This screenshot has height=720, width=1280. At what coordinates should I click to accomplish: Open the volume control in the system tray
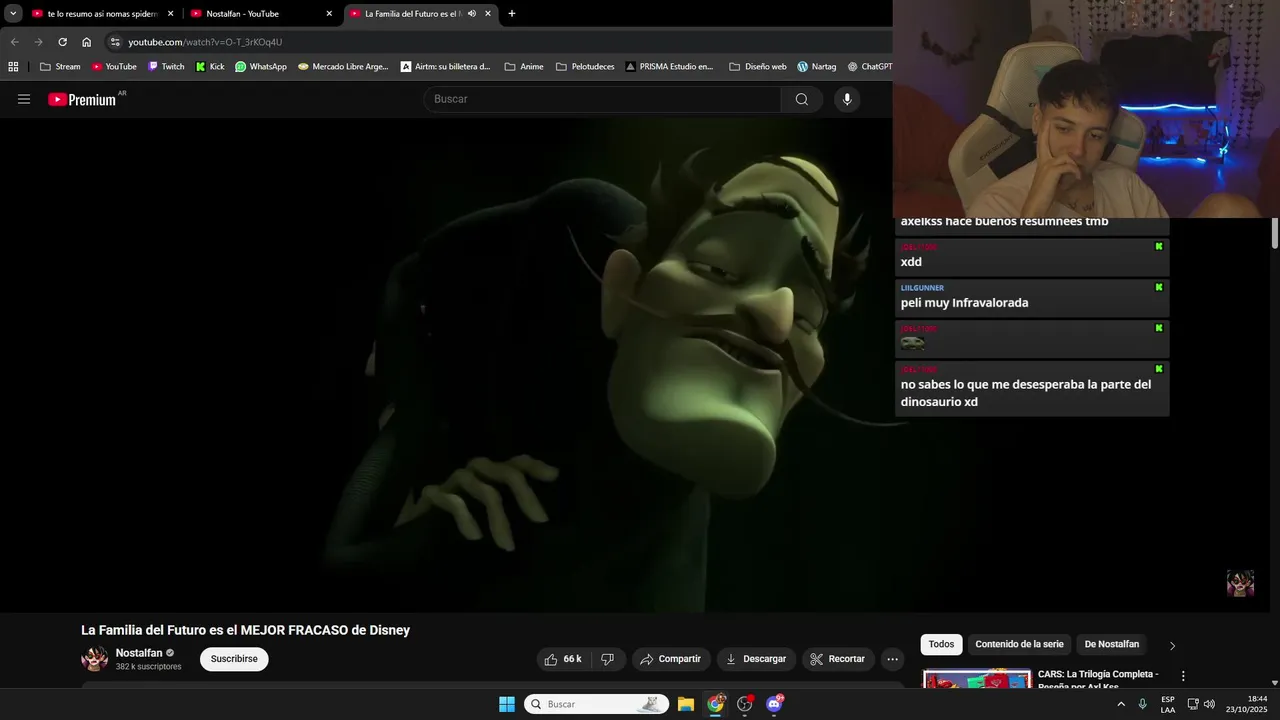(1209, 704)
